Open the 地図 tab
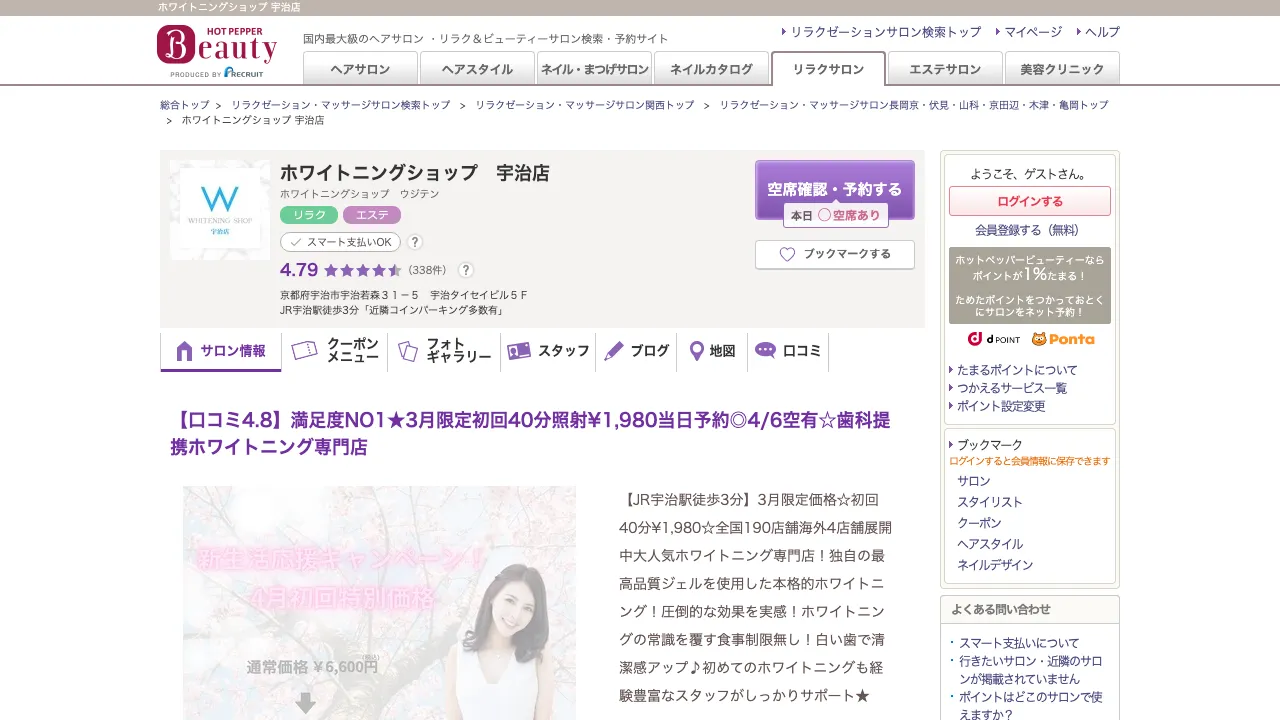 (713, 351)
